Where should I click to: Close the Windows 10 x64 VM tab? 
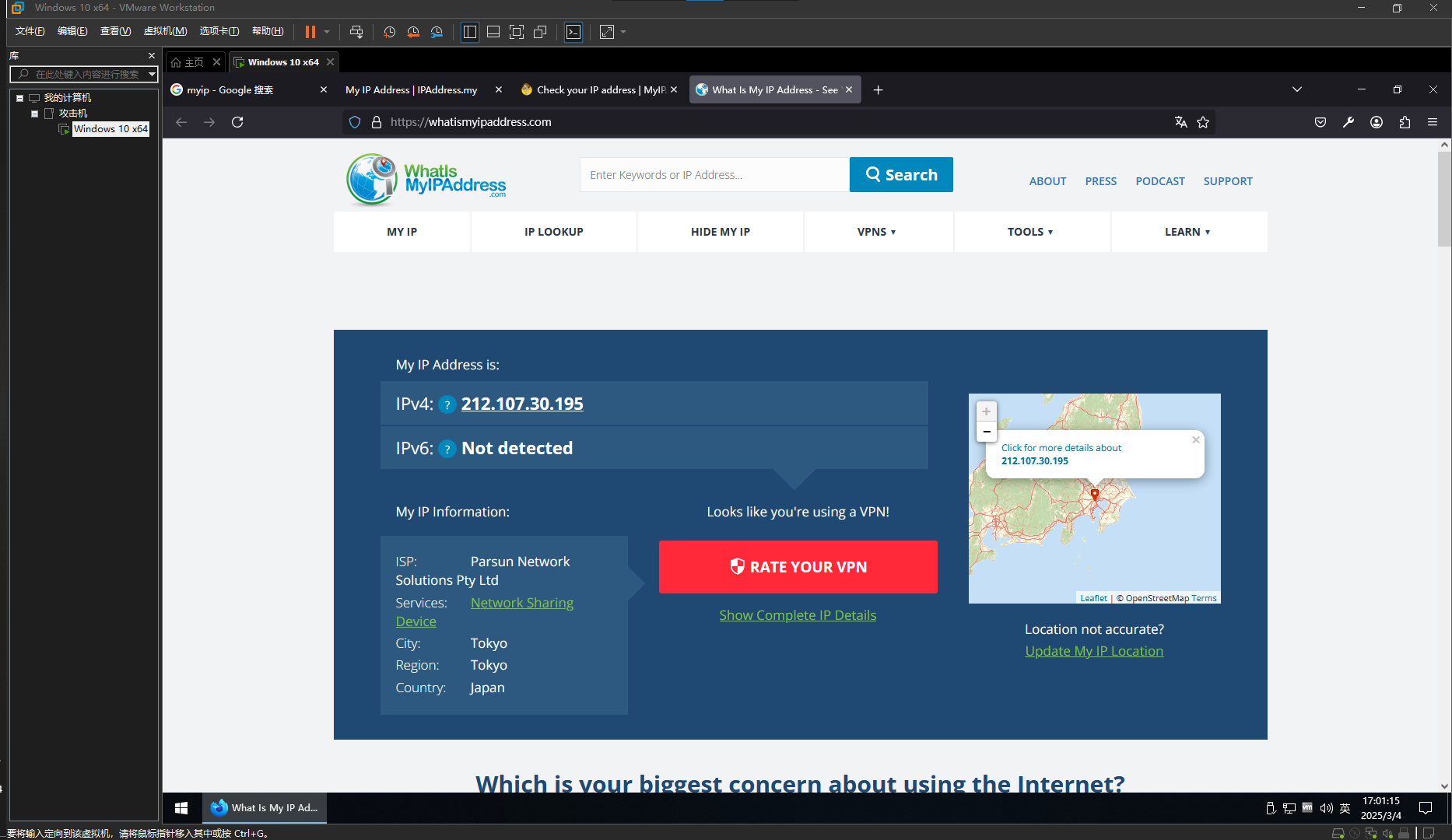pyautogui.click(x=331, y=62)
